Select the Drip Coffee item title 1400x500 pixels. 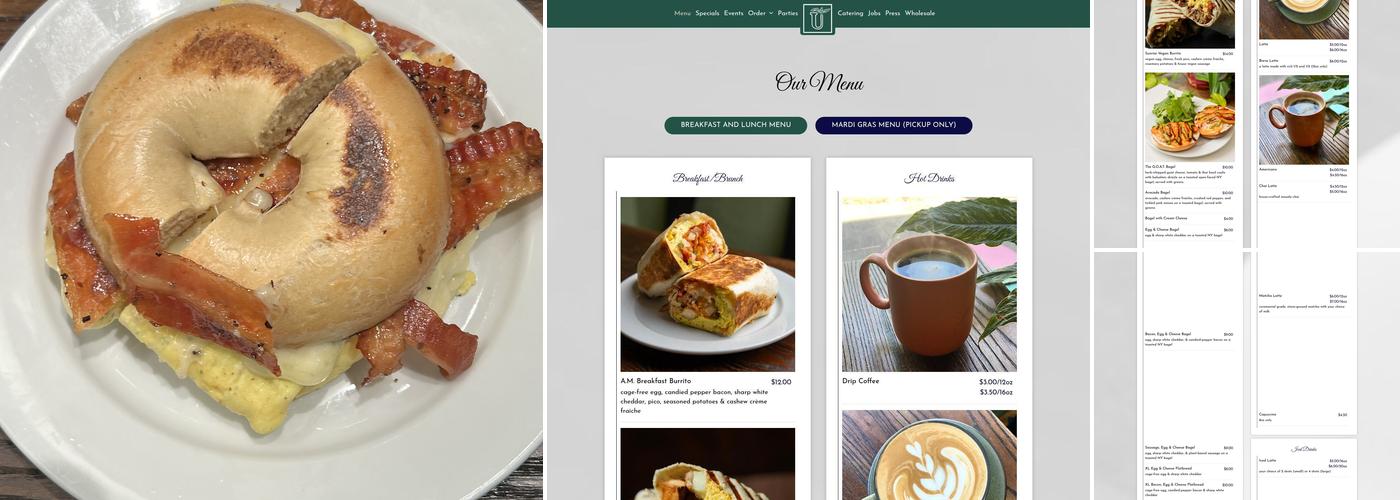(861, 381)
